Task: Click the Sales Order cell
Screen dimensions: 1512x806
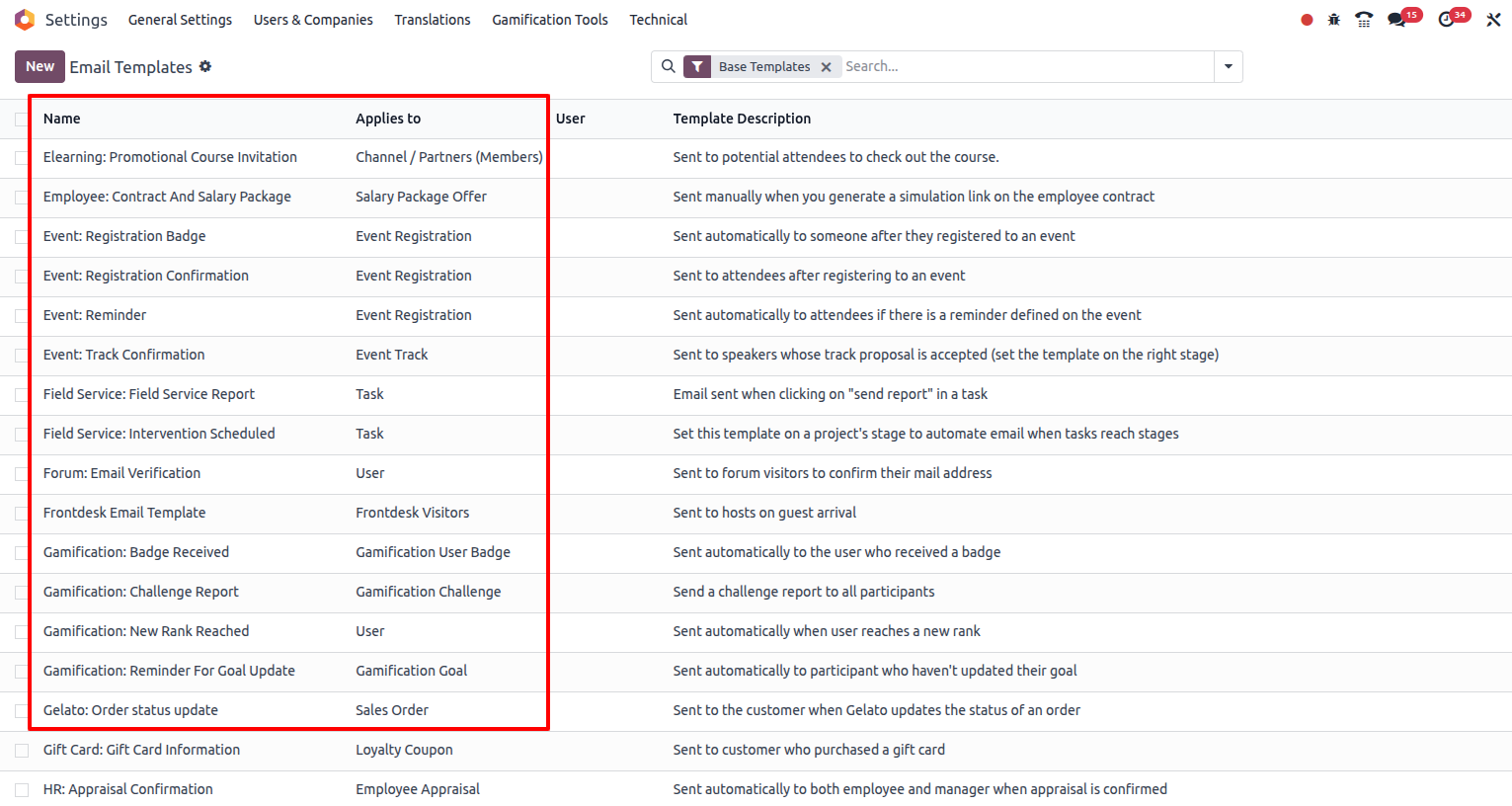Action: coord(392,710)
